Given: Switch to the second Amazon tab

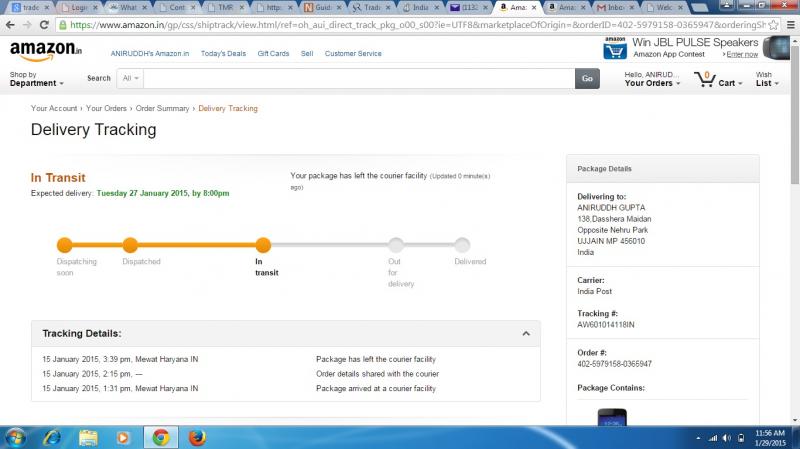Looking at the screenshot, I should pyautogui.click(x=566, y=8).
